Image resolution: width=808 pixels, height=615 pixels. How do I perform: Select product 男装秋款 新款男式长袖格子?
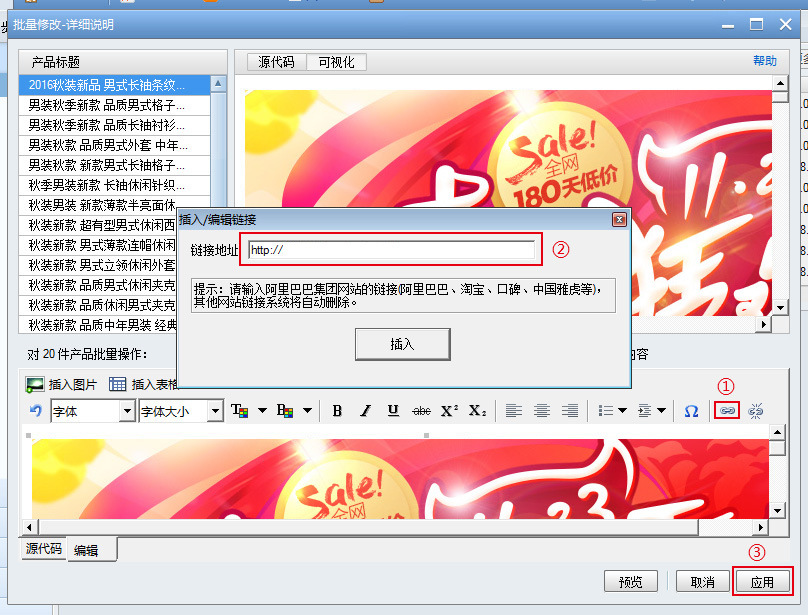[114, 165]
